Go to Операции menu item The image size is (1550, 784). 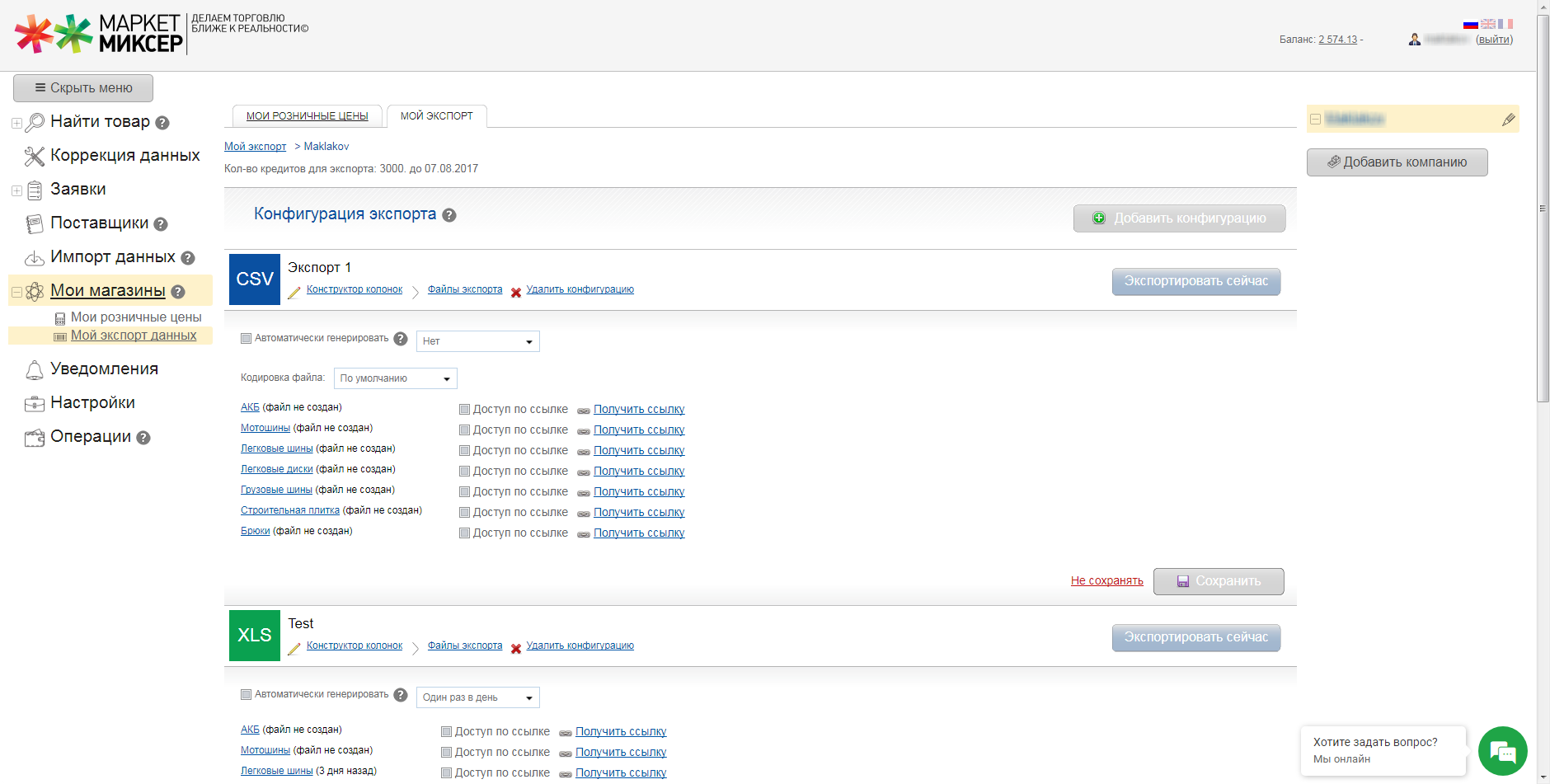click(x=91, y=437)
